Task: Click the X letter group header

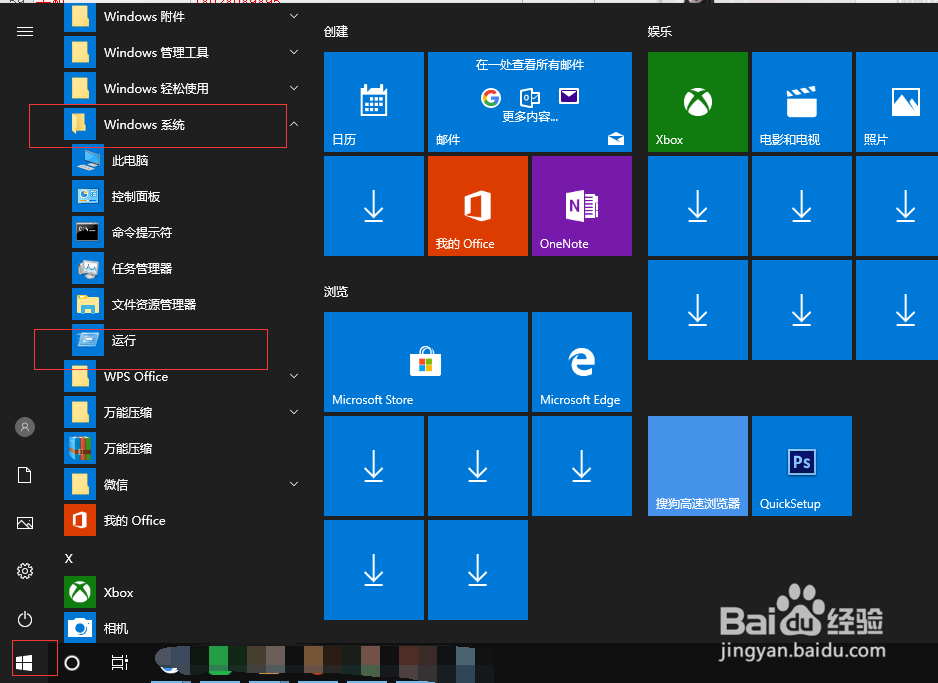Action: click(69, 559)
